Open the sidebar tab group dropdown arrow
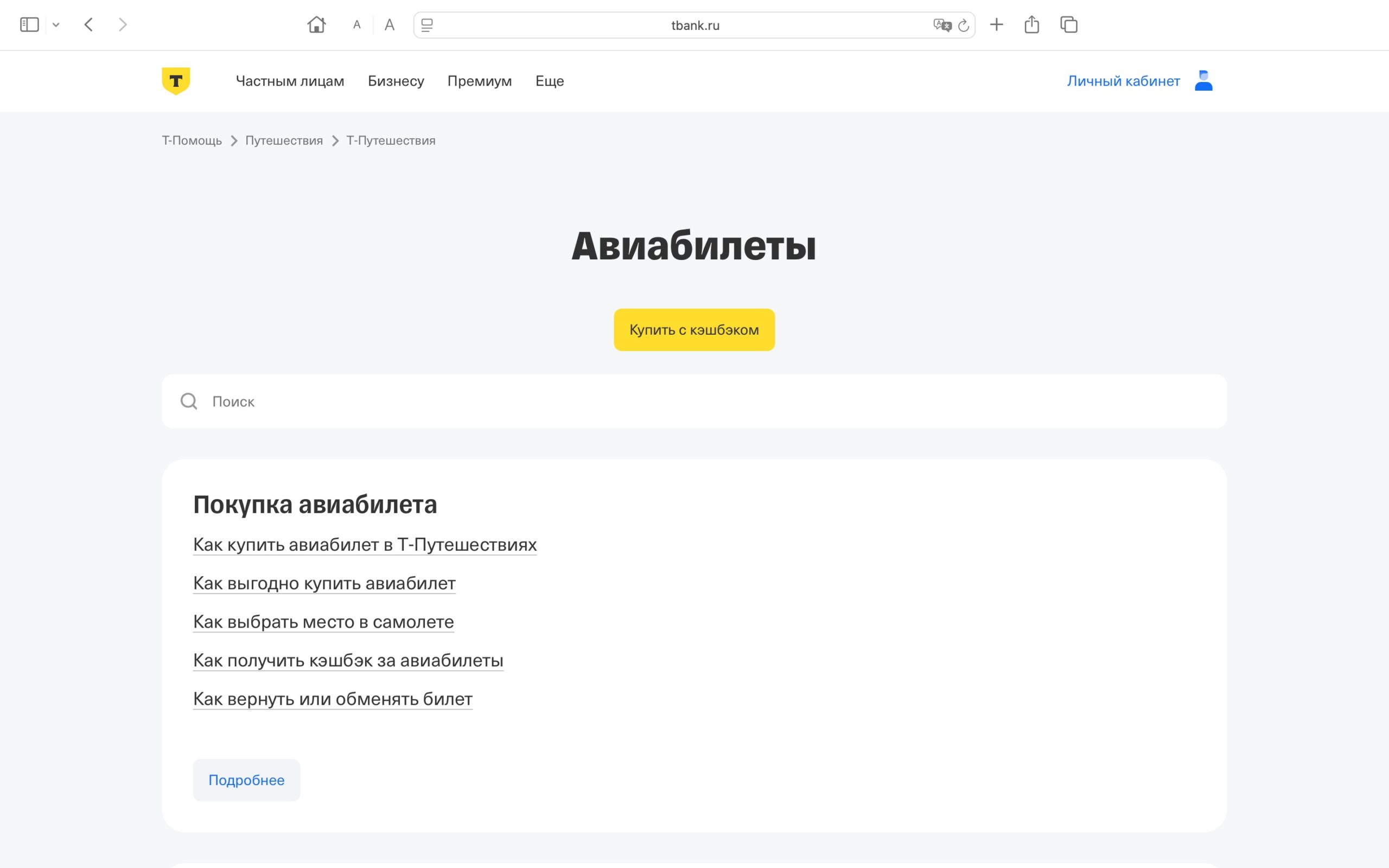The width and height of the screenshot is (1389, 868). click(x=56, y=25)
